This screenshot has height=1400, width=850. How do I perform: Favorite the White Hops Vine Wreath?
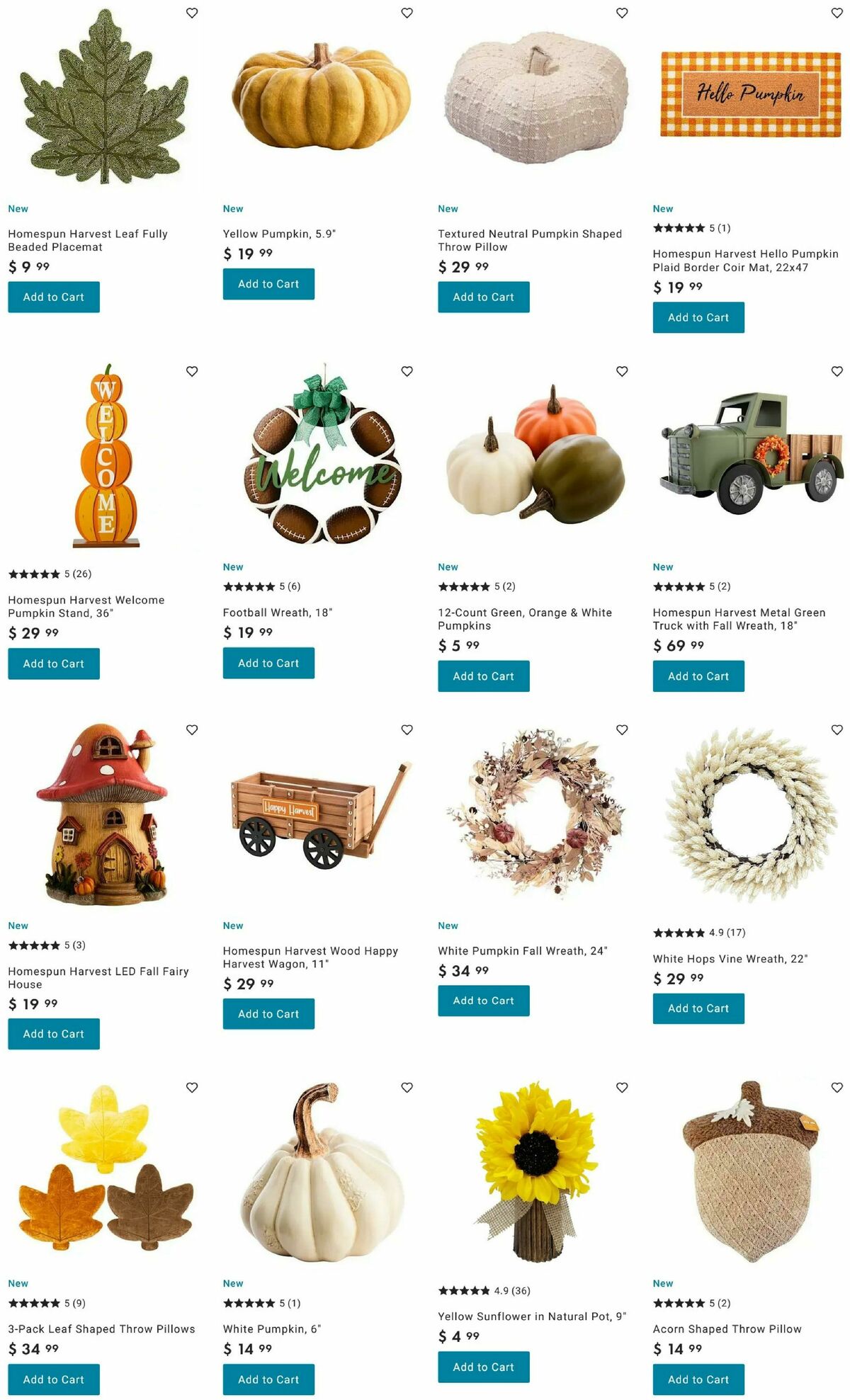click(837, 729)
